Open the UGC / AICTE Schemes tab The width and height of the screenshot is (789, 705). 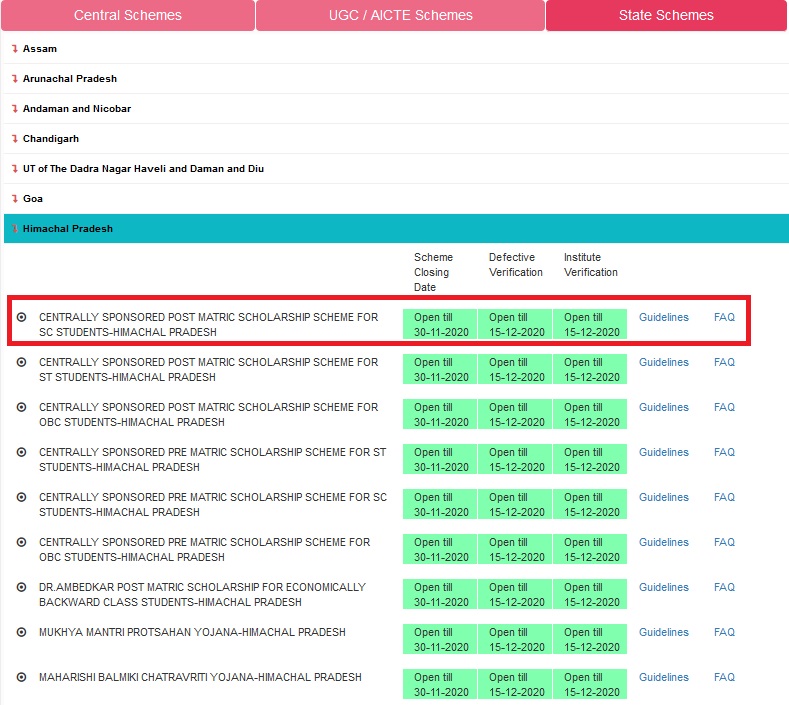coord(401,15)
